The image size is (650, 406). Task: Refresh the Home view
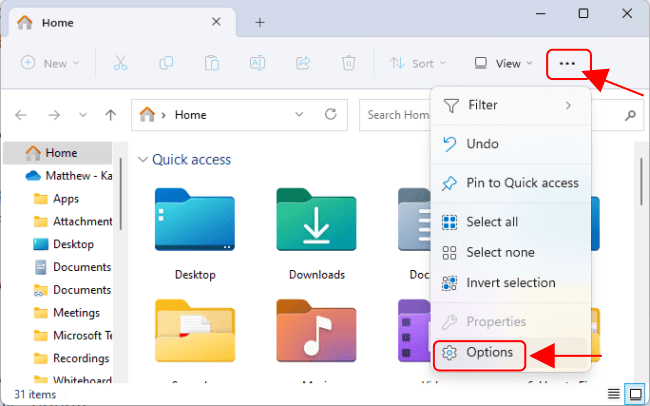pos(330,114)
